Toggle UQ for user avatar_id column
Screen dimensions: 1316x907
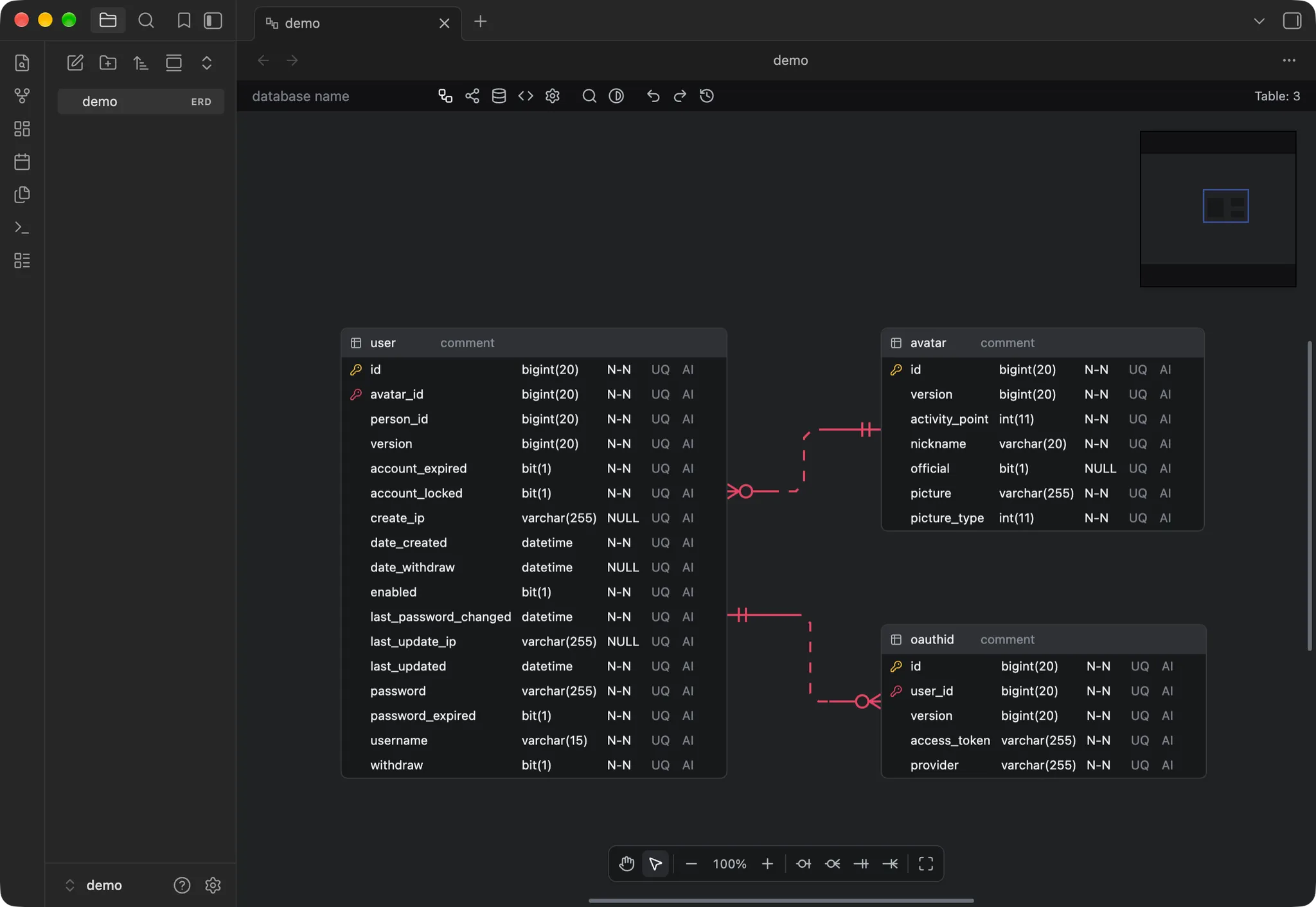point(660,394)
